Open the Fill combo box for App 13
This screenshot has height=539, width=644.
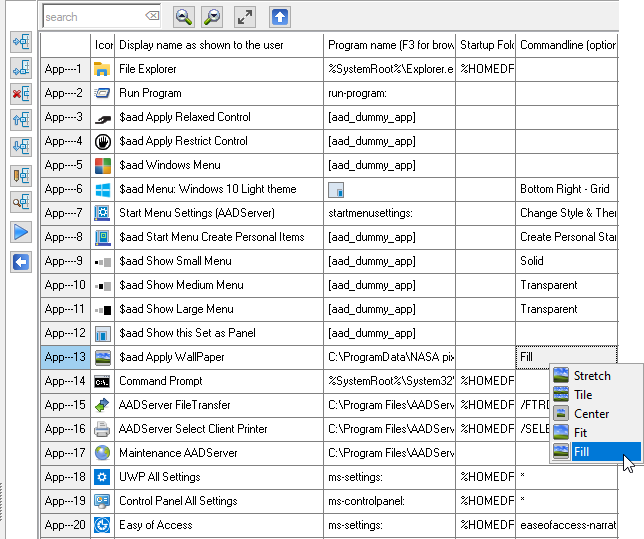coord(566,357)
